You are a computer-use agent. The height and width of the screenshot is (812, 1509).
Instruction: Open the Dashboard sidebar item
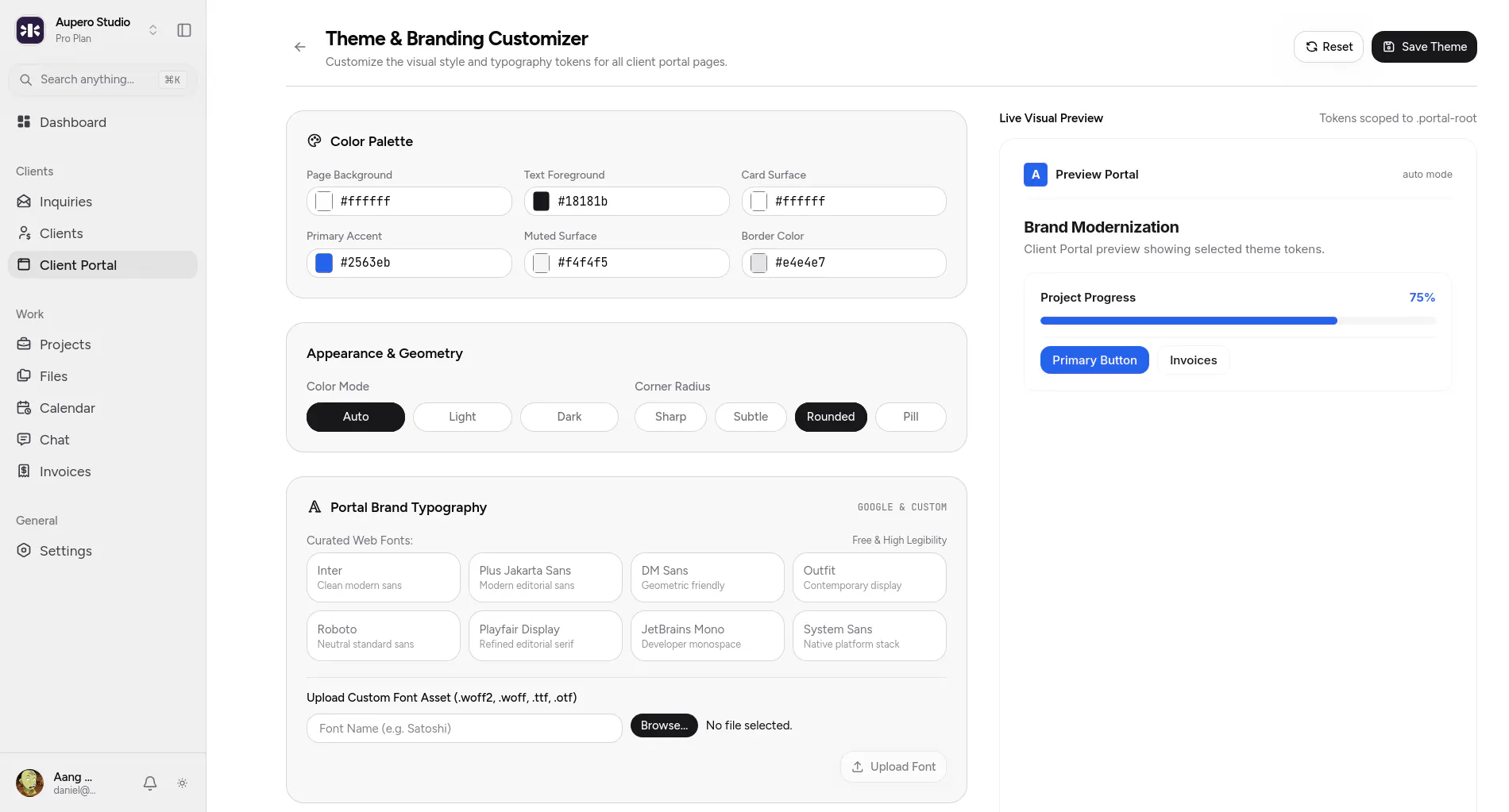102,122
